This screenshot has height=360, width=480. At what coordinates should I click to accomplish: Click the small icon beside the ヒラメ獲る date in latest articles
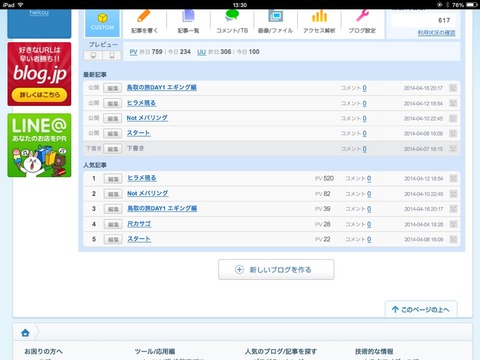click(x=453, y=103)
